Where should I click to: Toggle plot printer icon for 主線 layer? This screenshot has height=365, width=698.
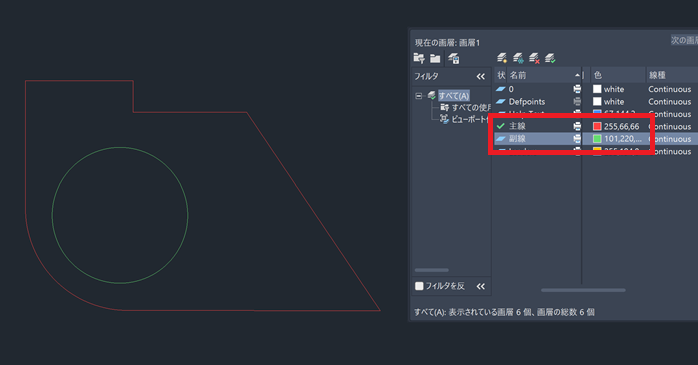[577, 126]
